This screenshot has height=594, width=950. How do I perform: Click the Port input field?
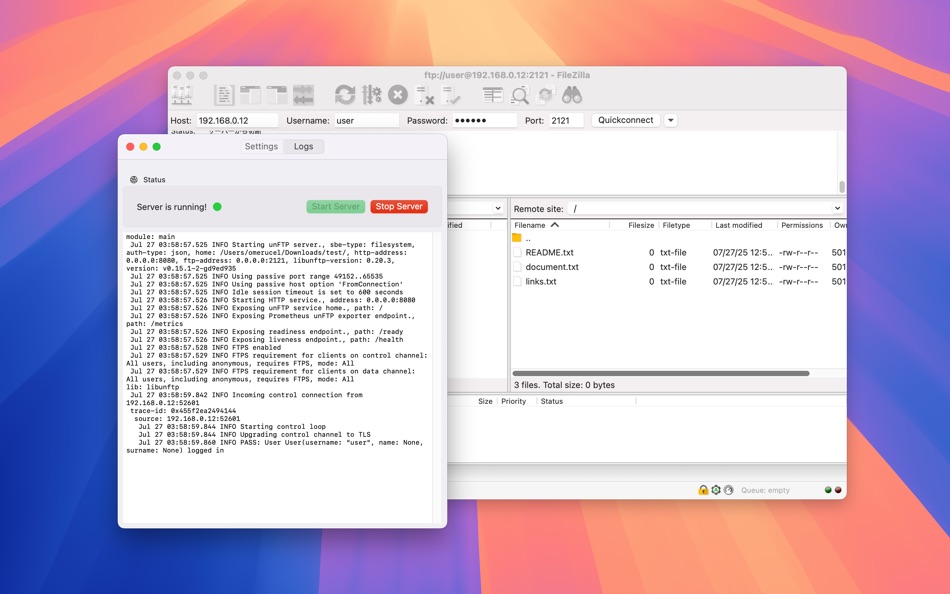coord(566,120)
